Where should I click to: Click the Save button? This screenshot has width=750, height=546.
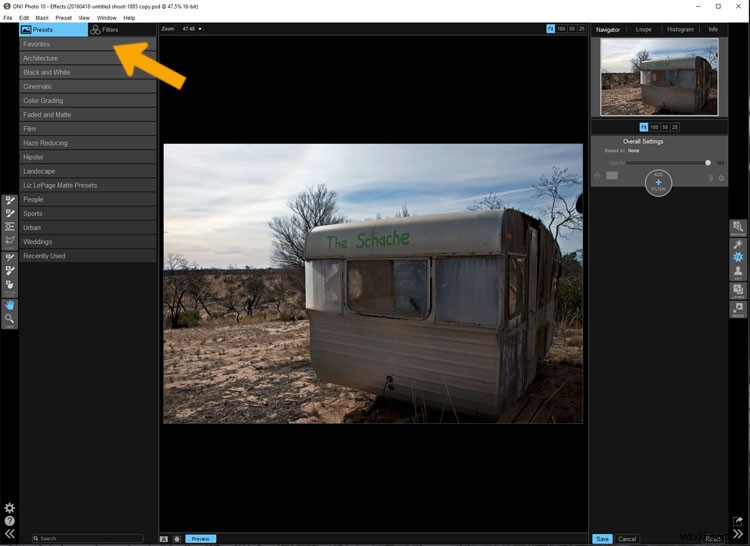603,539
